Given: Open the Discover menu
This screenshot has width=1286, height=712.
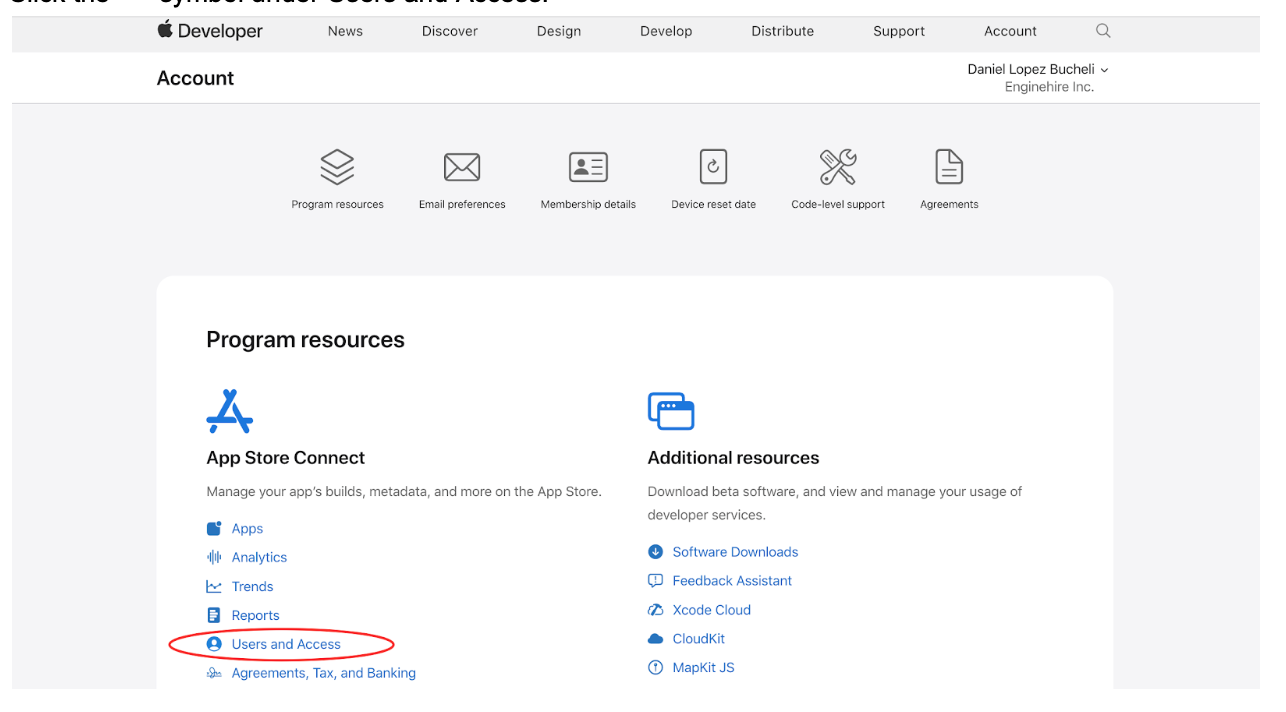Looking at the screenshot, I should (x=450, y=31).
